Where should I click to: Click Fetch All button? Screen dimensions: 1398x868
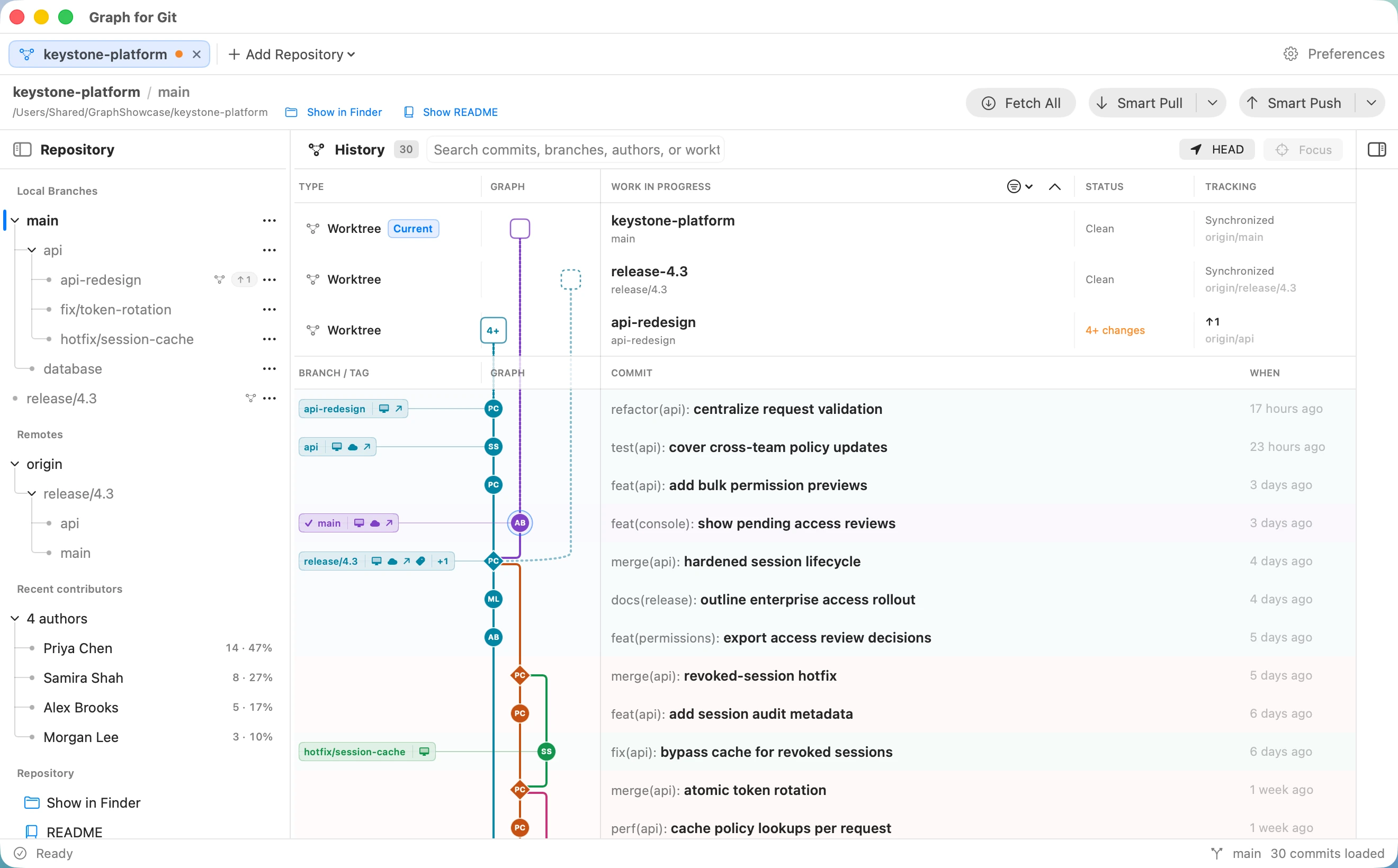pyautogui.click(x=1020, y=103)
